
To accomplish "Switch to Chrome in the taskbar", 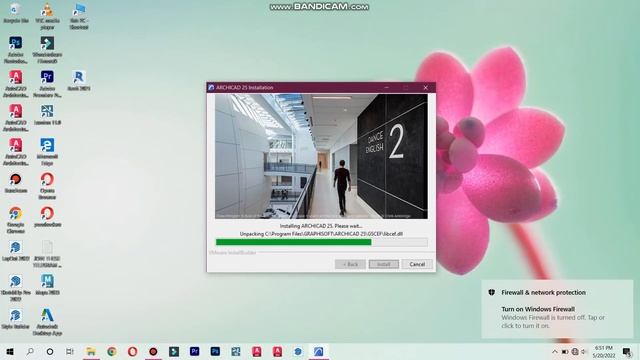I will [111, 351].
